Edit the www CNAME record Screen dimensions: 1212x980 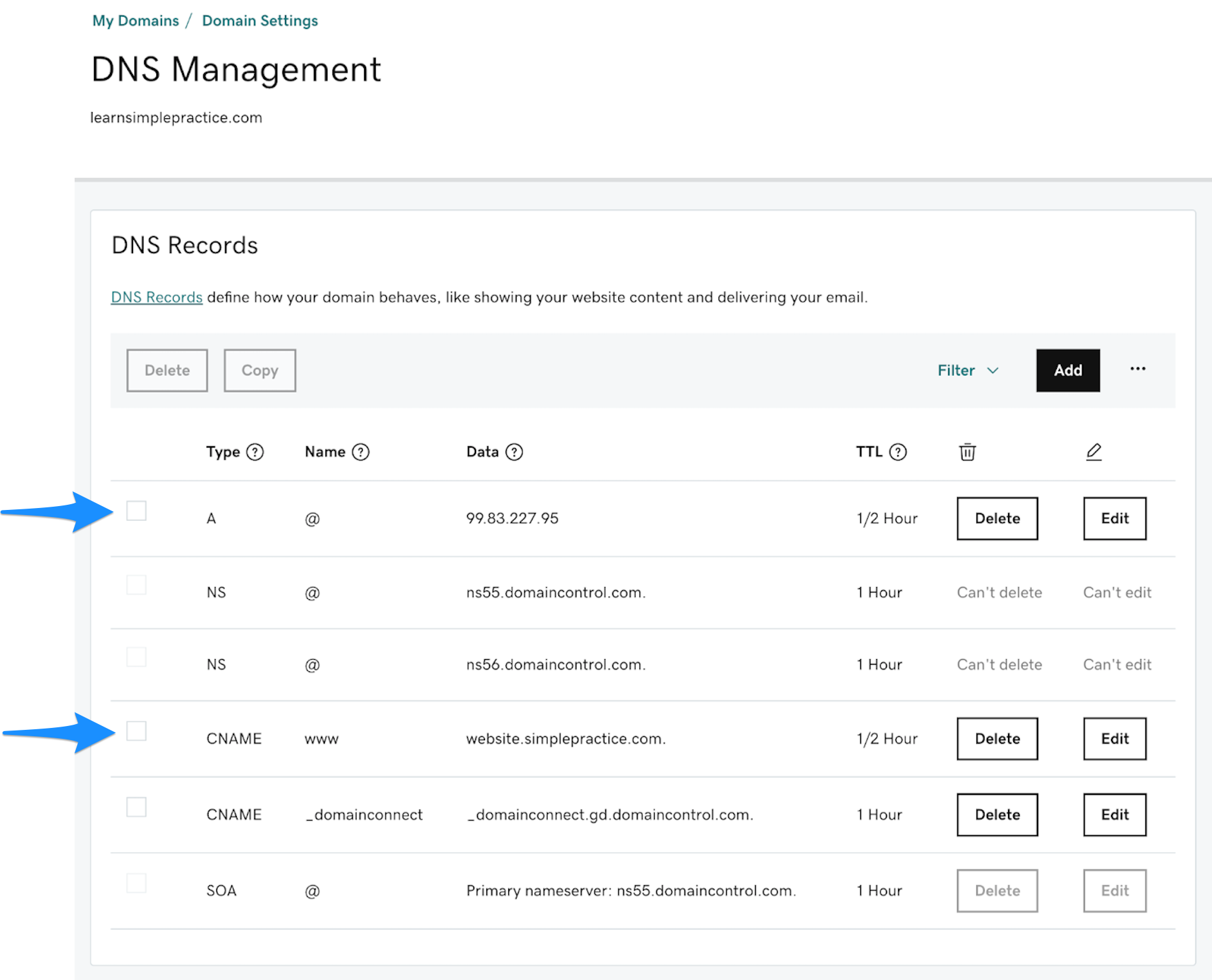[x=1115, y=739]
